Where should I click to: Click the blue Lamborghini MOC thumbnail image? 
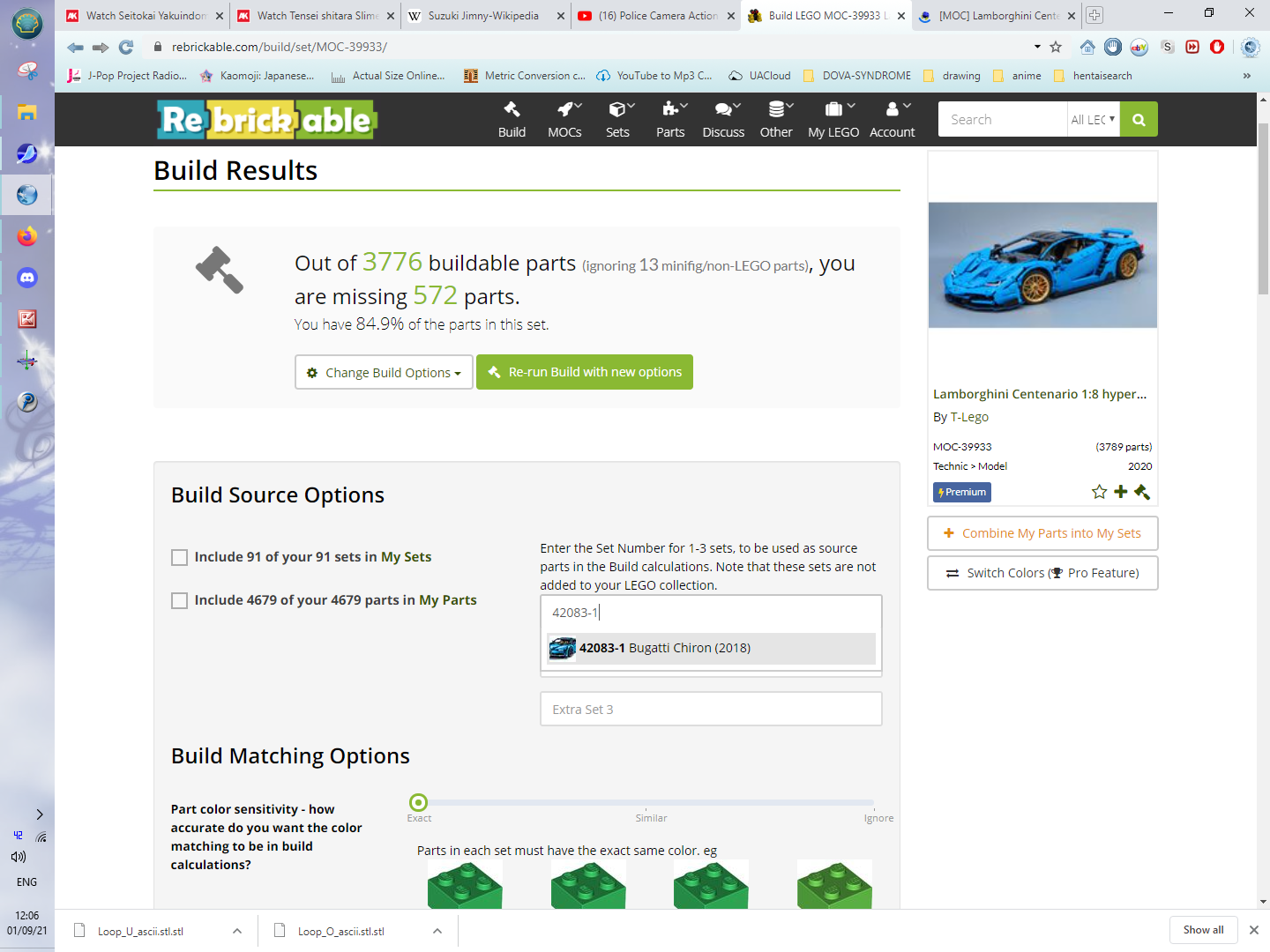point(1042,265)
